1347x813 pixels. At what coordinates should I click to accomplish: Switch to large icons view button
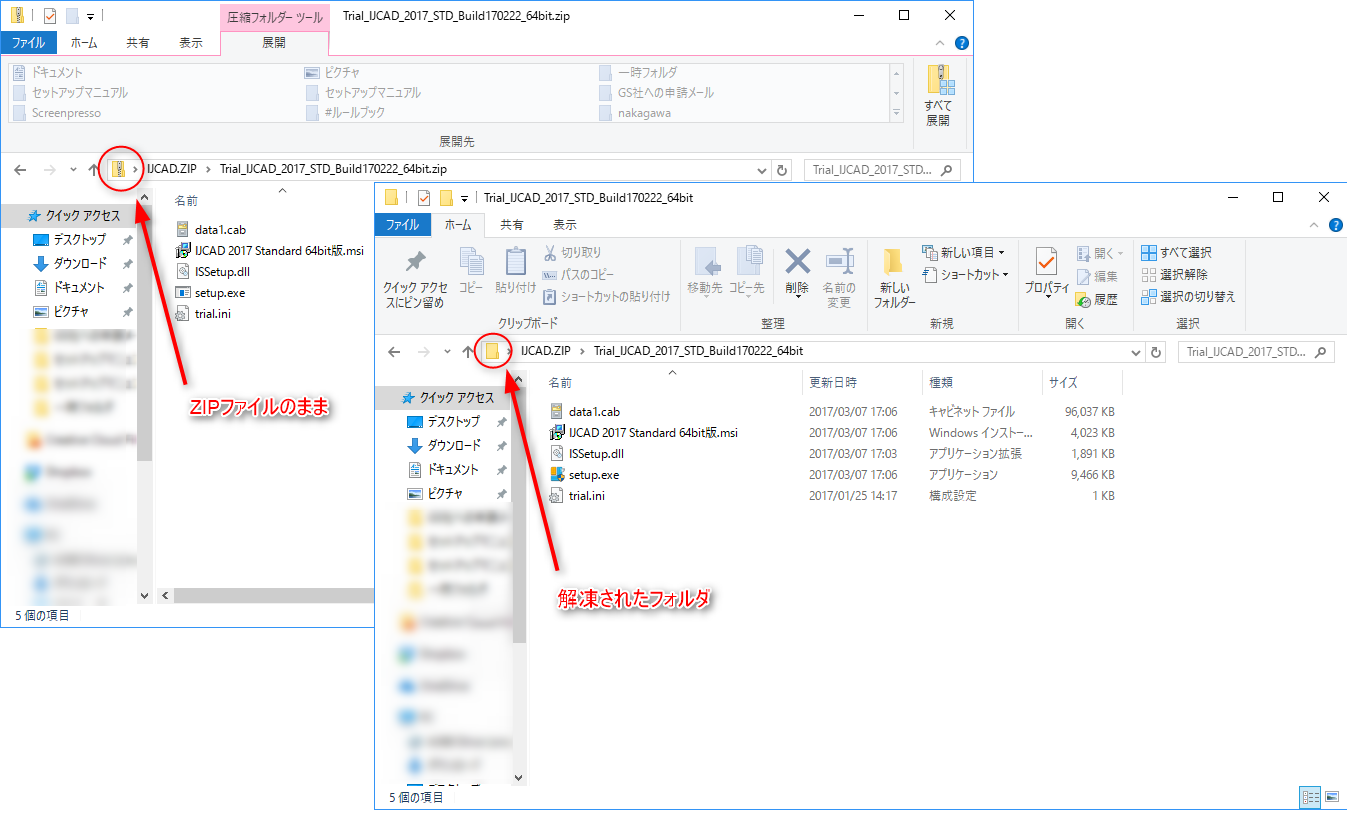(x=1331, y=797)
